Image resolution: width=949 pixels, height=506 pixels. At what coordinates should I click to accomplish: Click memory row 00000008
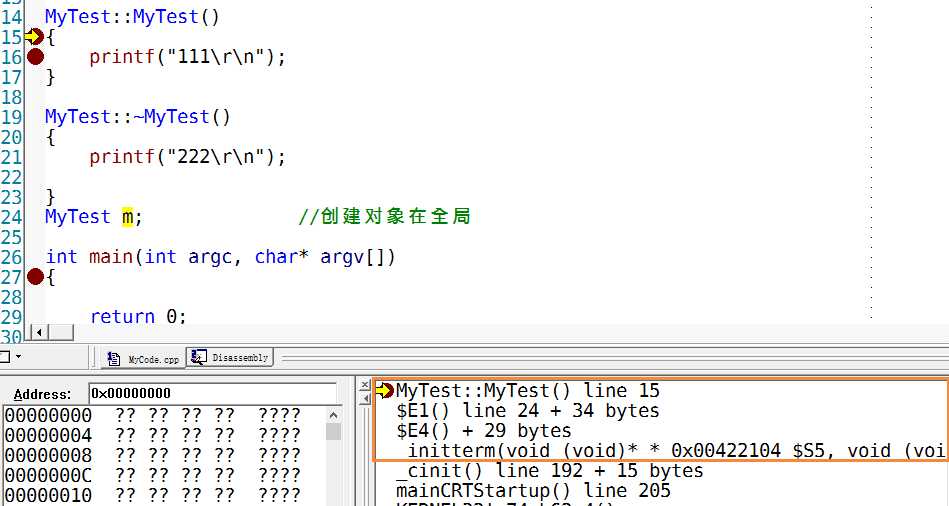point(153,455)
